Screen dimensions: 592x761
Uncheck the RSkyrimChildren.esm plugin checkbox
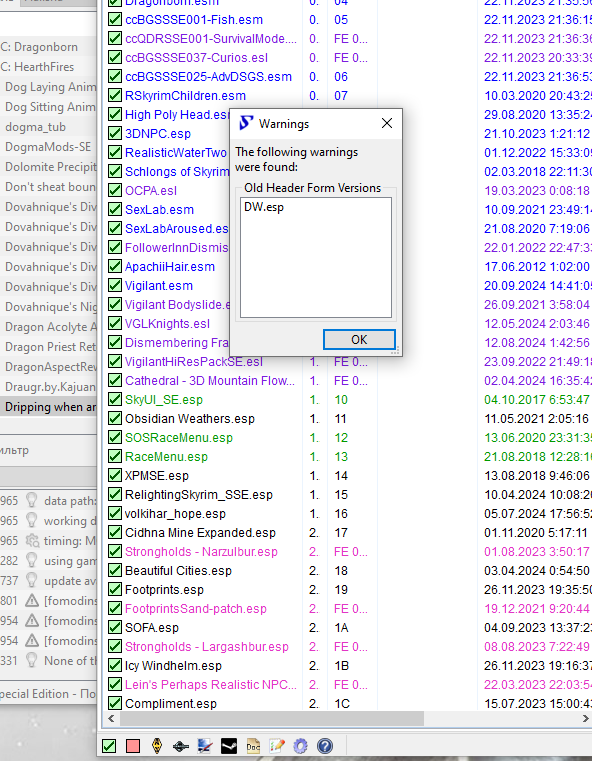(115, 95)
